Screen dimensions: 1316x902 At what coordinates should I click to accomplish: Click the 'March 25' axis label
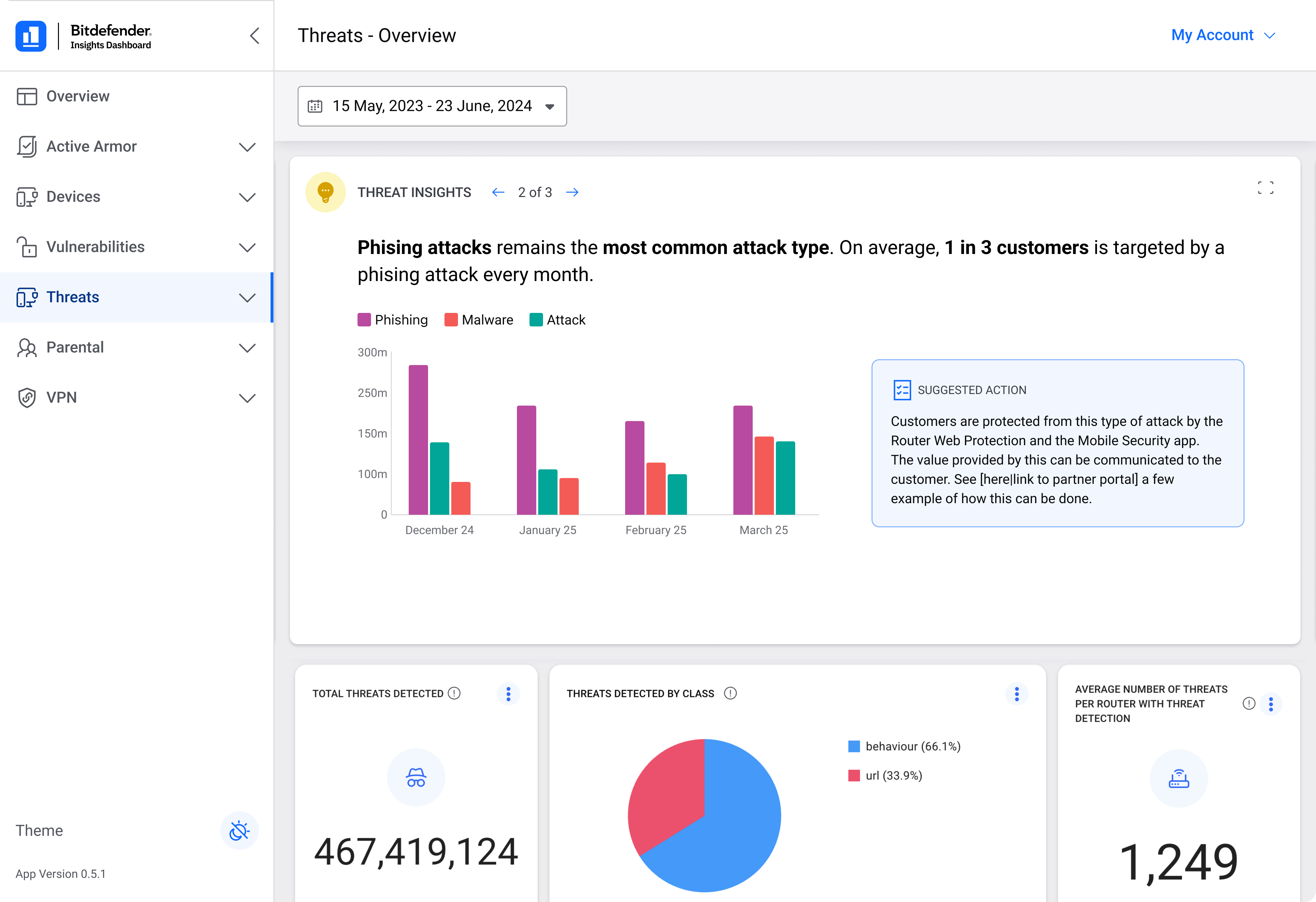click(x=764, y=530)
